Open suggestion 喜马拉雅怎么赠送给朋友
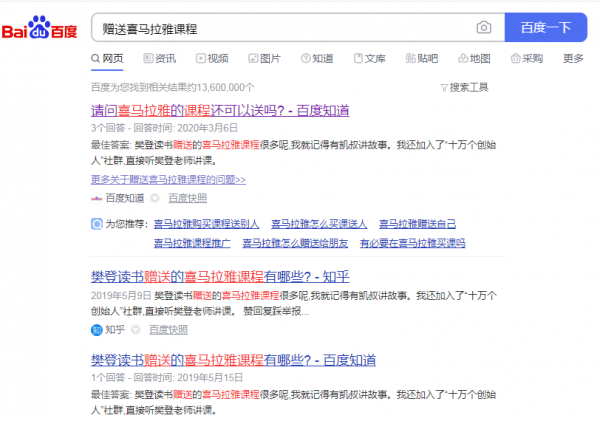 (x=295, y=243)
